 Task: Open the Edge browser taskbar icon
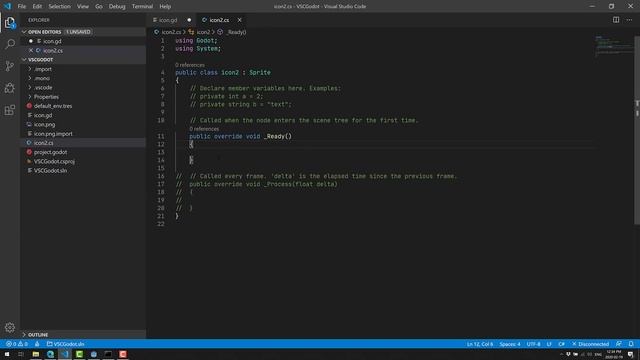click(50, 354)
